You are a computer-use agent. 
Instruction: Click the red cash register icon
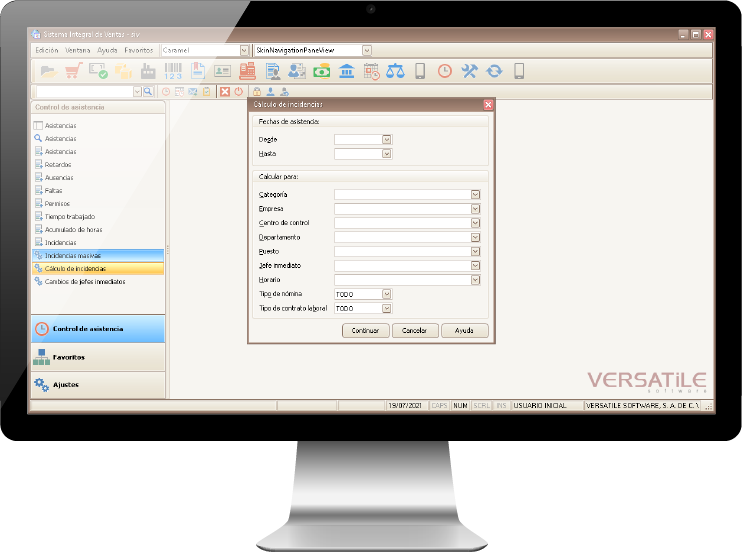point(247,71)
